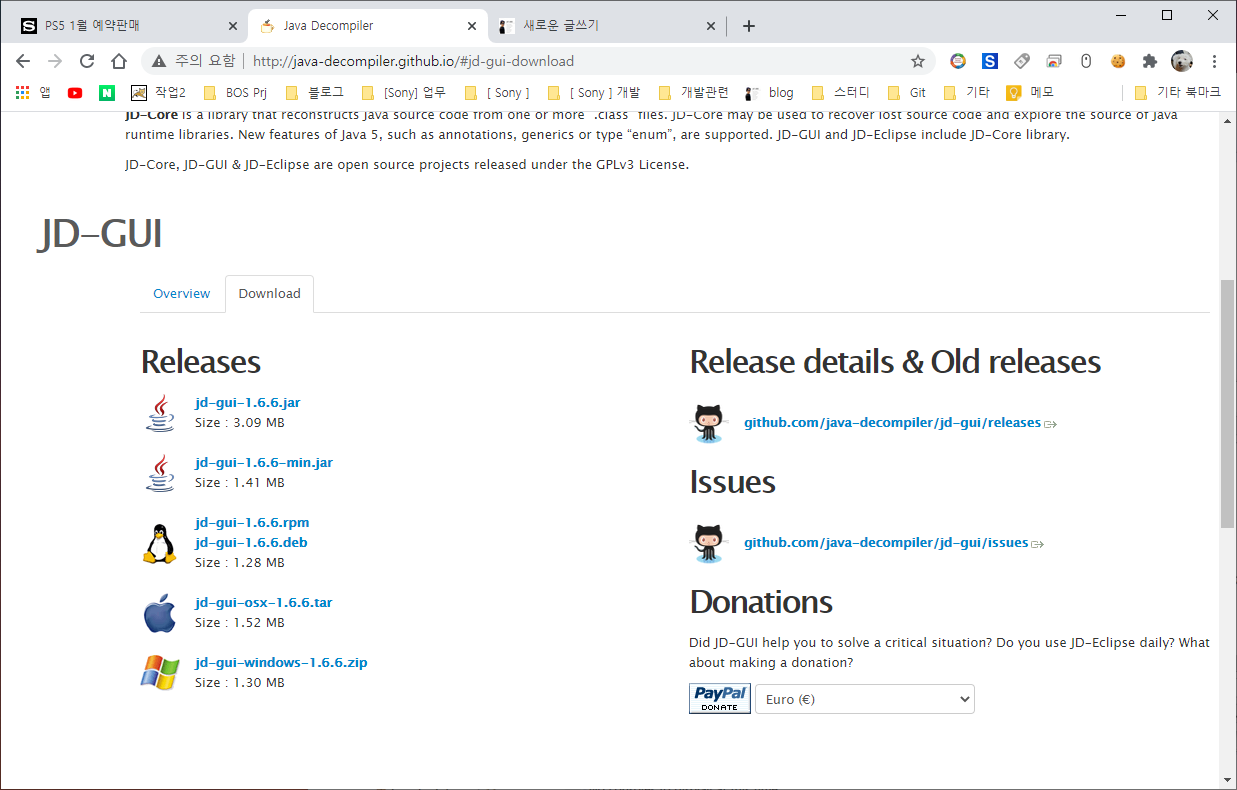The width and height of the screenshot is (1237, 790).
Task: Open the 메모 bookmark
Action: (x=1030, y=93)
